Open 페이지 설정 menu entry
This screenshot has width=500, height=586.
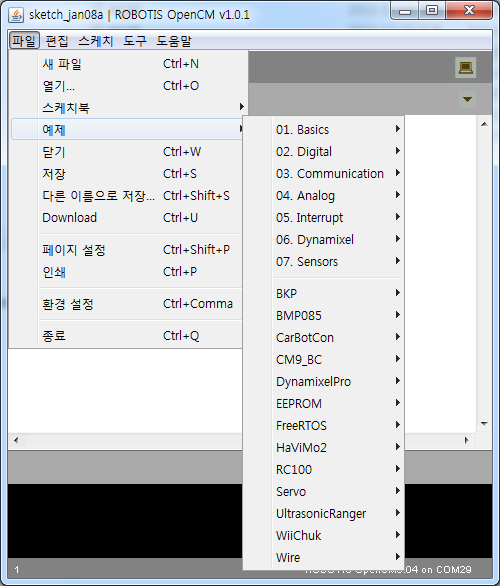pos(127,250)
